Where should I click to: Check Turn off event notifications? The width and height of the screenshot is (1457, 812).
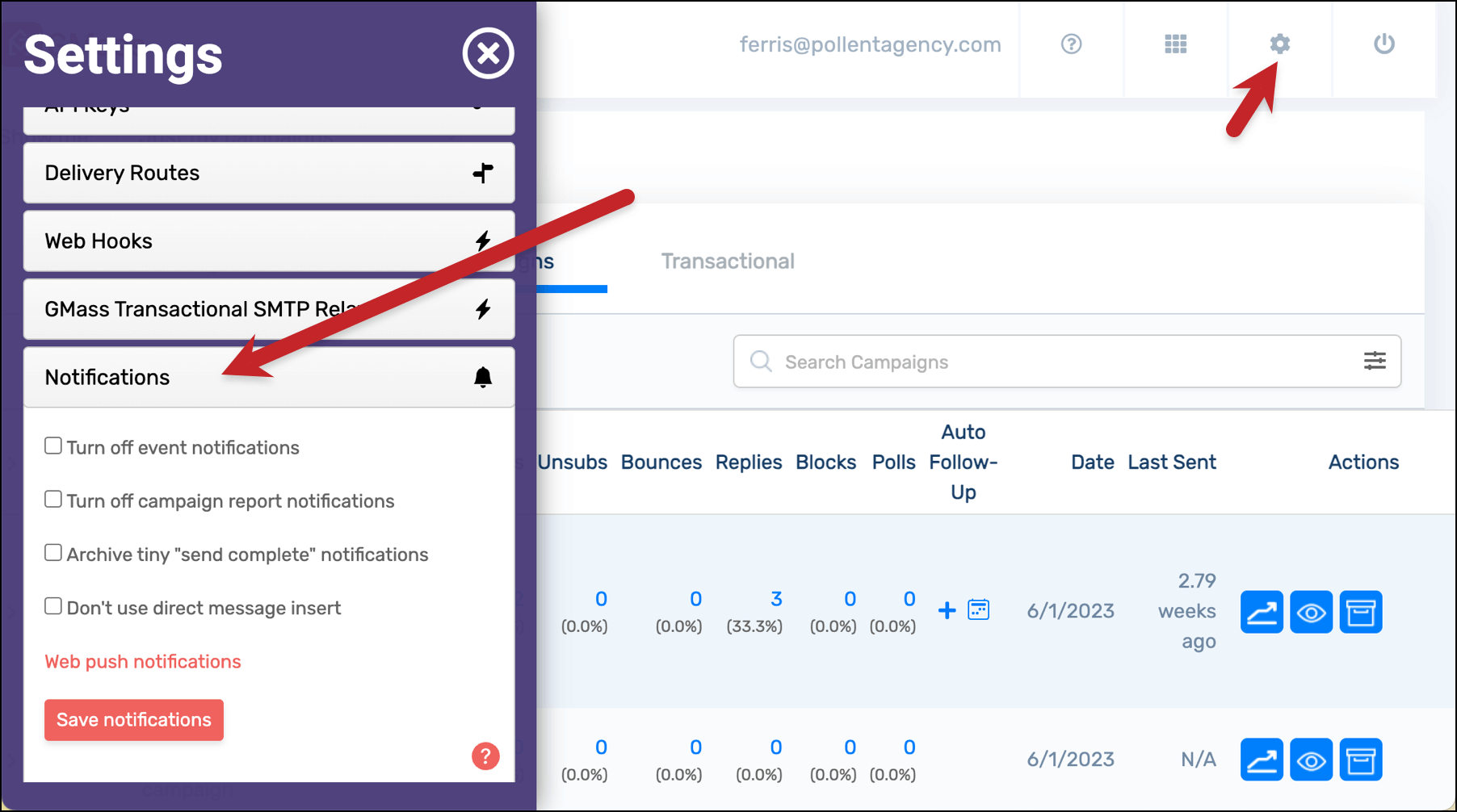[53, 446]
